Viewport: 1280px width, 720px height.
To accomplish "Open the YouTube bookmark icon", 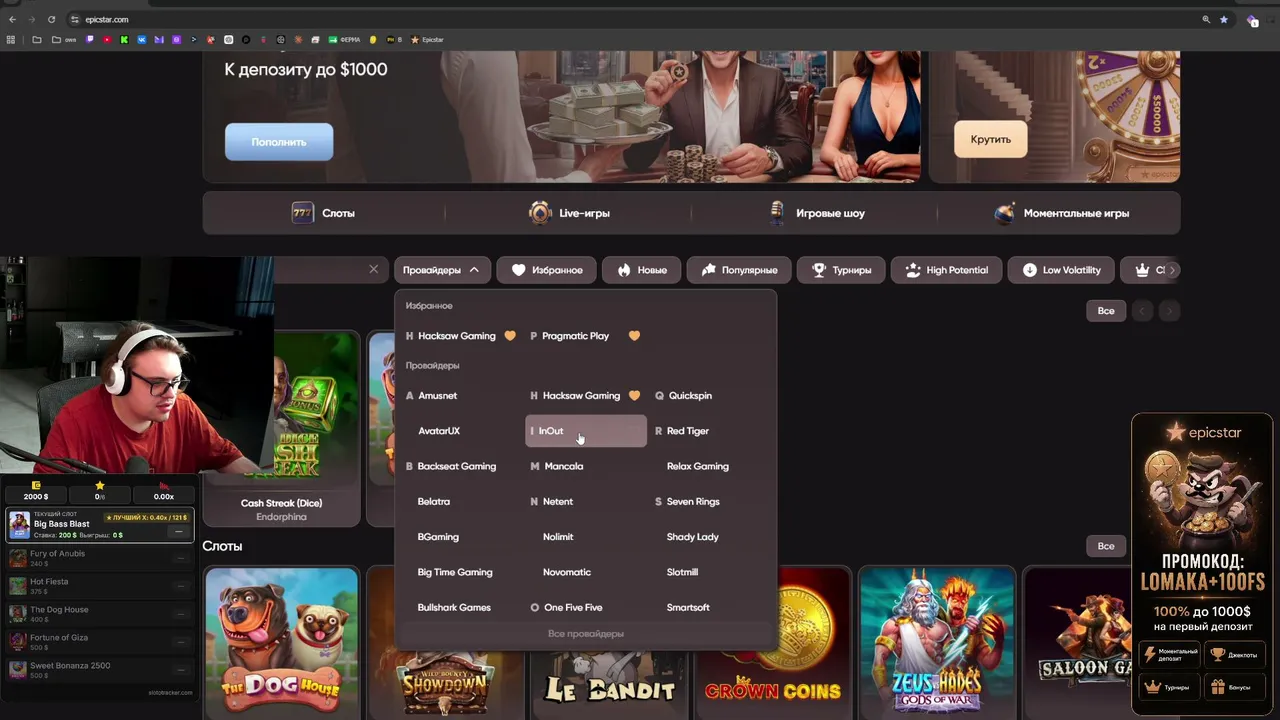I will pyautogui.click(x=107, y=40).
